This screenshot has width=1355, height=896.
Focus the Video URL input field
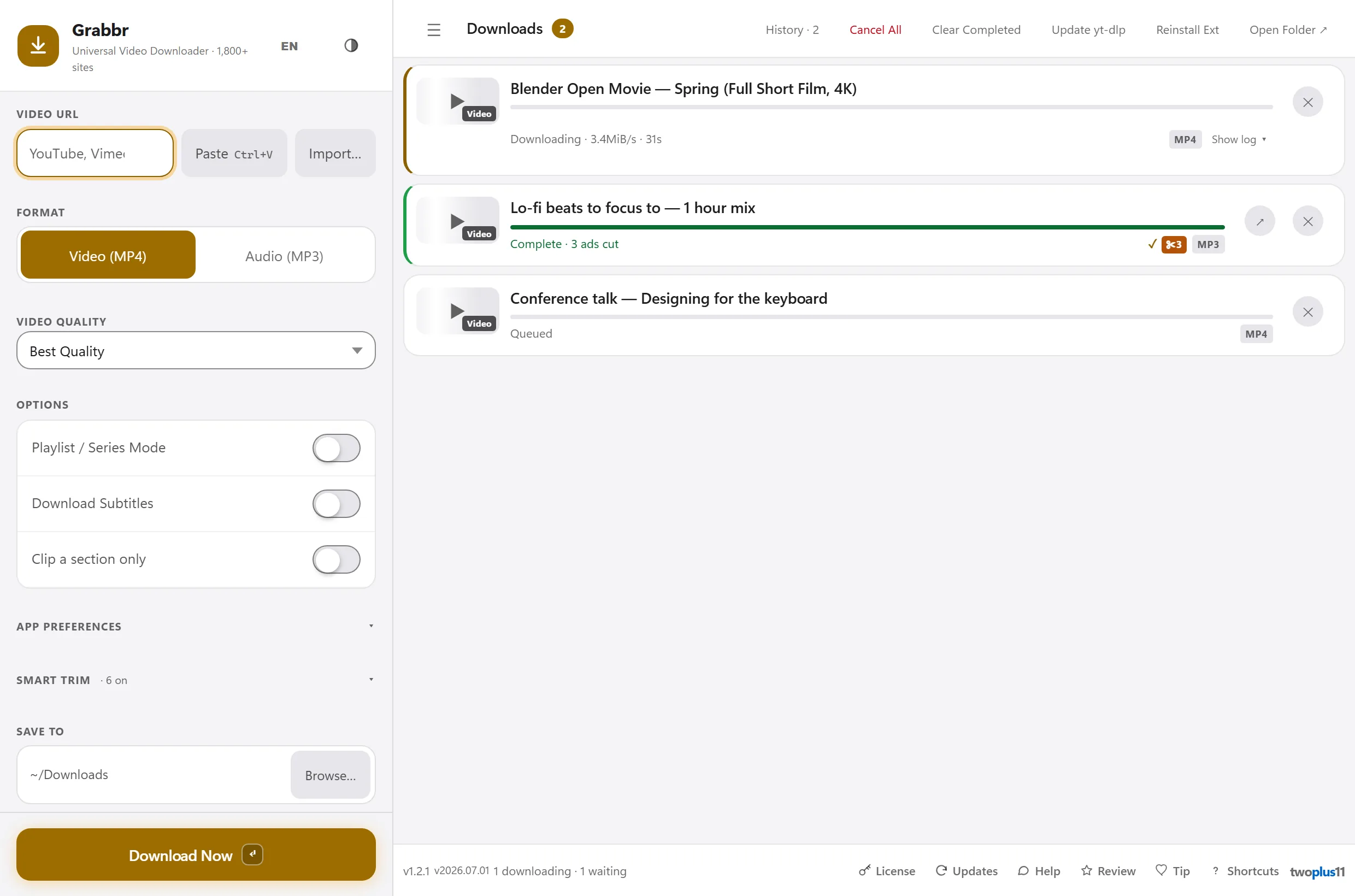click(95, 153)
